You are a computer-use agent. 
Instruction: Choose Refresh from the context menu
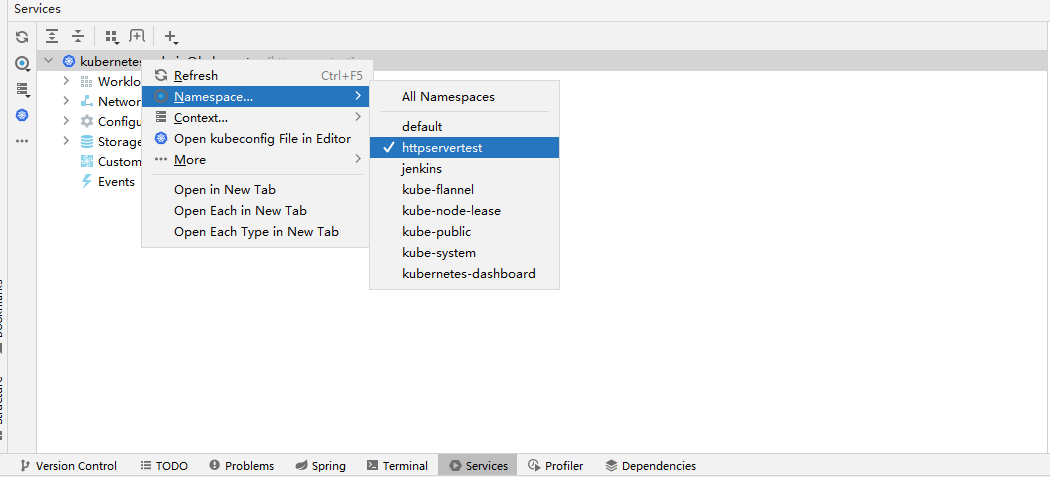coord(195,76)
